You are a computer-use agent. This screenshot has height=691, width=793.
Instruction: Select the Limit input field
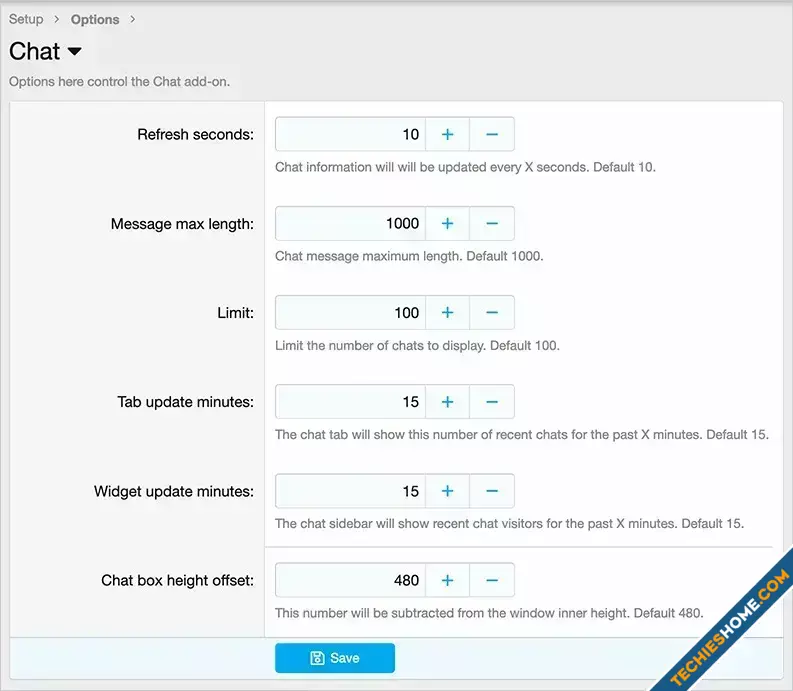350,313
